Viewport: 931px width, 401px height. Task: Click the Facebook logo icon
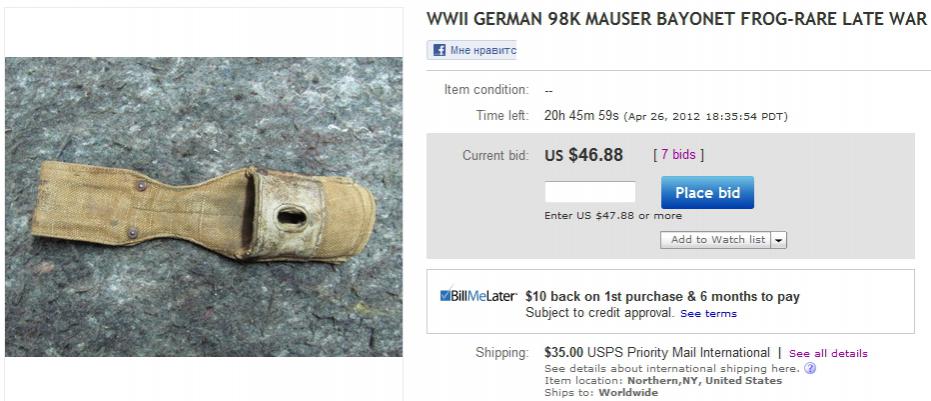click(x=439, y=50)
